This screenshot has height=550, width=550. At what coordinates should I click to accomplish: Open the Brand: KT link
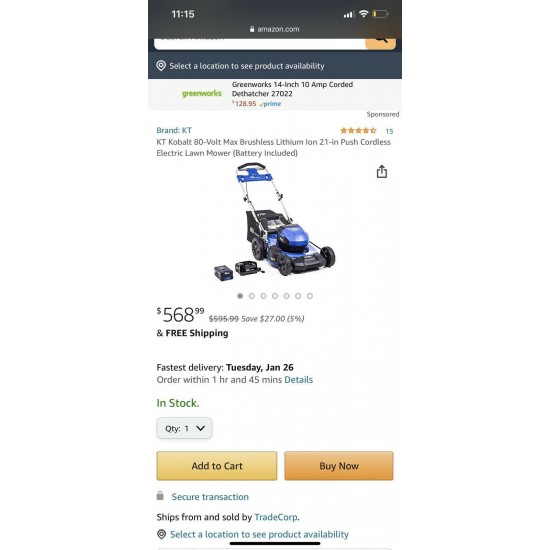(174, 130)
